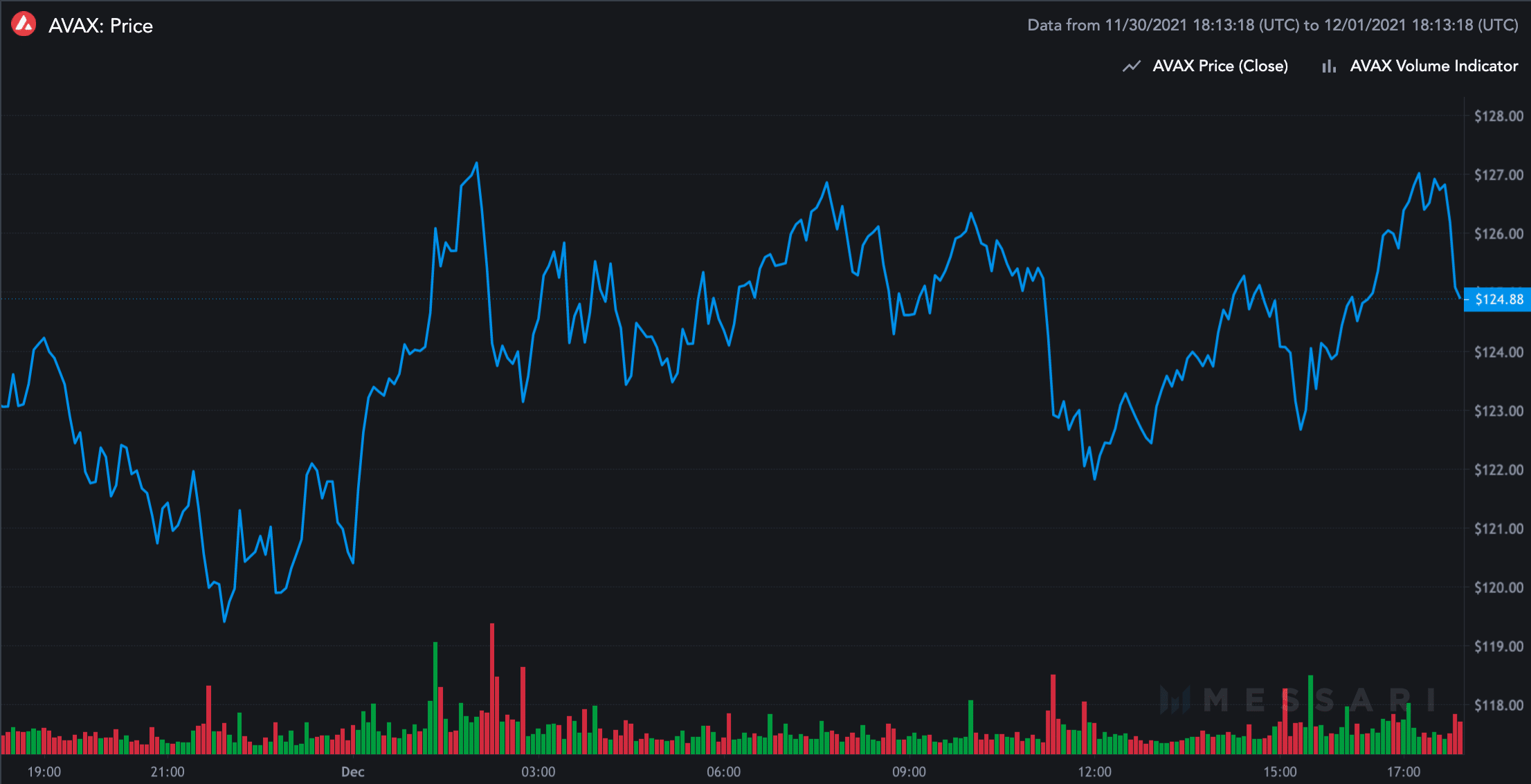
Task: Click the $126.00 price axis label
Action: [x=1498, y=234]
